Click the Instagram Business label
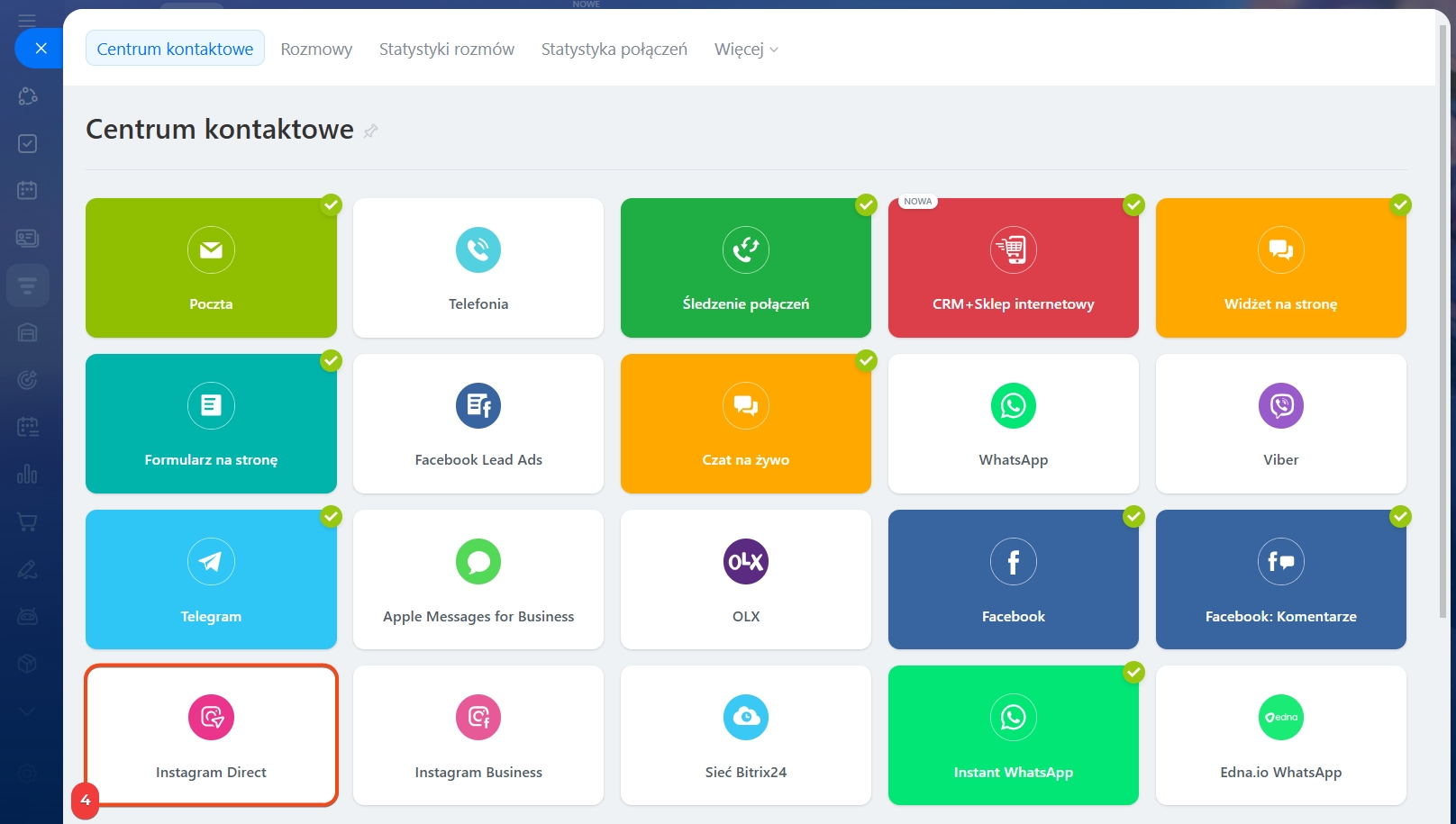The image size is (1456, 824). tap(478, 773)
